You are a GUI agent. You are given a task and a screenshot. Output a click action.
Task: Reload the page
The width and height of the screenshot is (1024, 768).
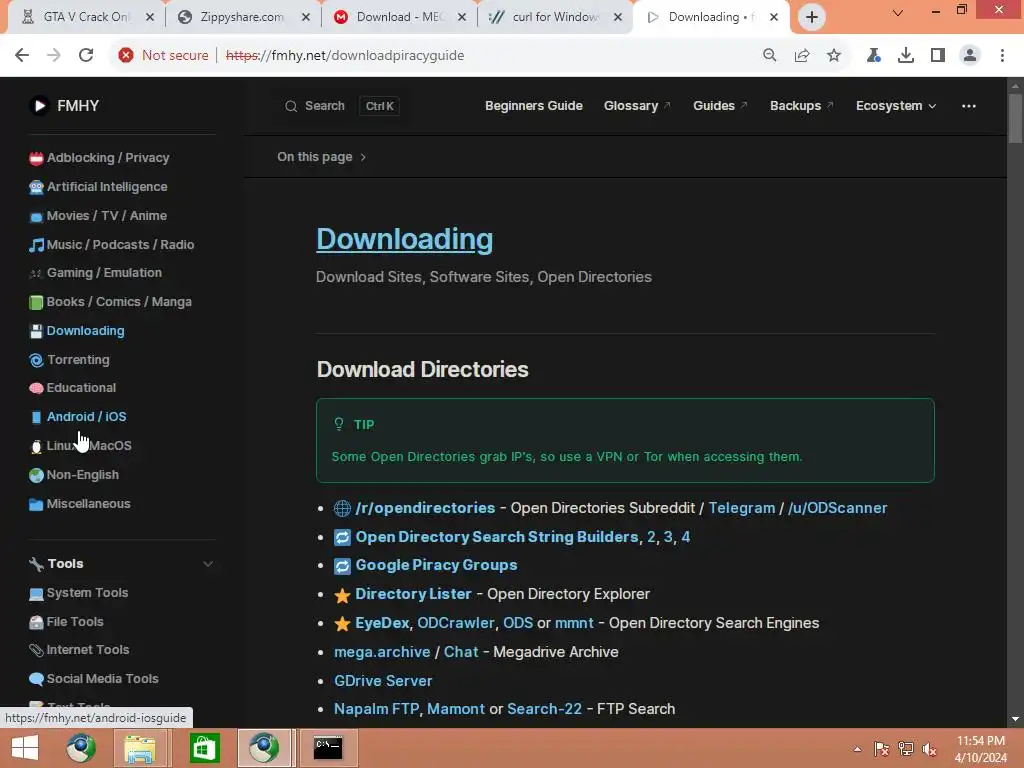tap(86, 56)
